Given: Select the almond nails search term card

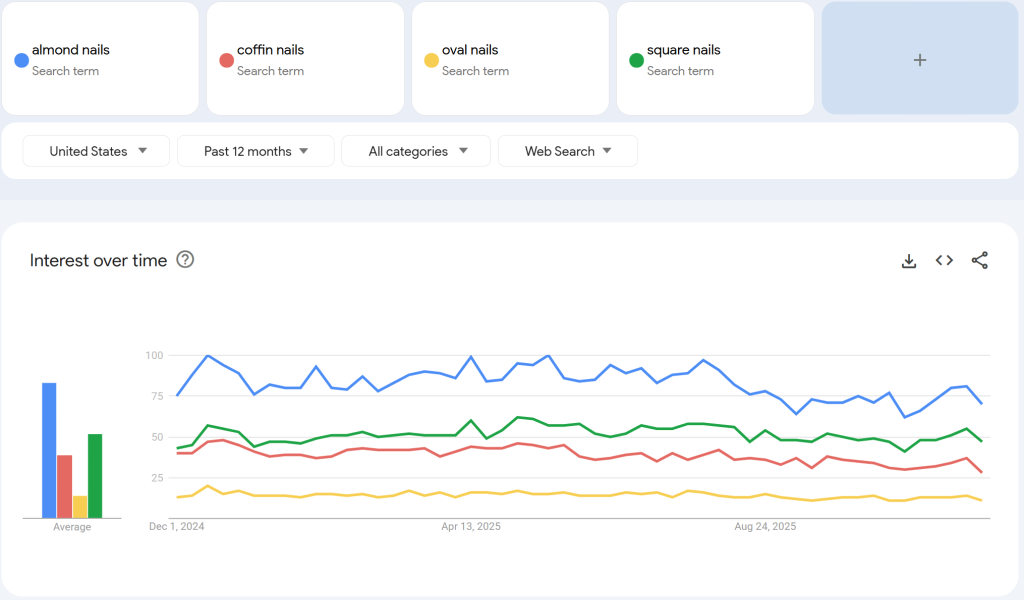Looking at the screenshot, I should tap(100, 58).
